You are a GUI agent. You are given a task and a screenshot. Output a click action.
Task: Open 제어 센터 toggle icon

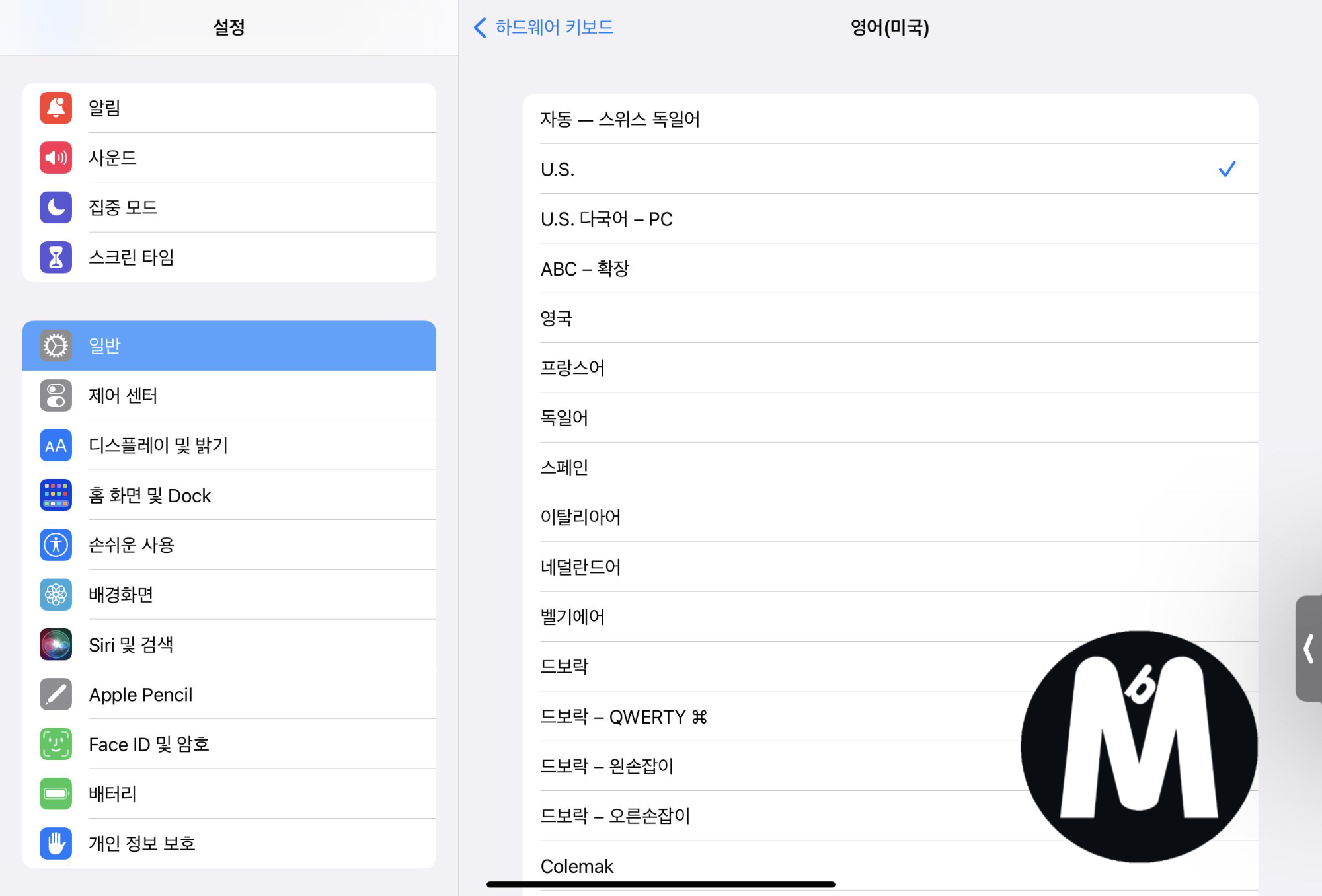click(56, 395)
